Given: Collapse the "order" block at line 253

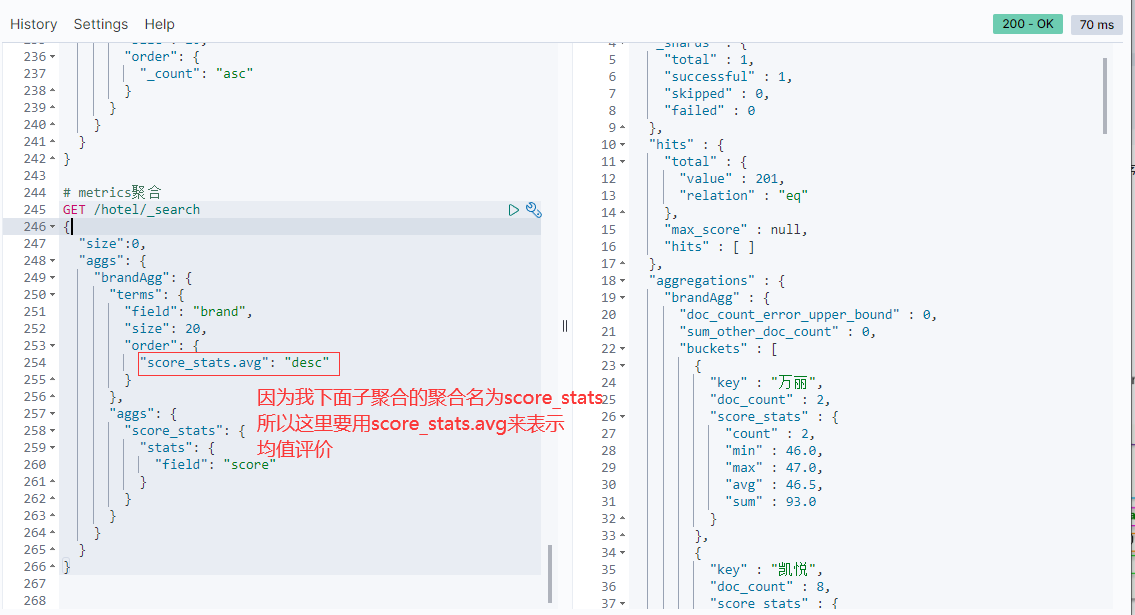Looking at the screenshot, I should point(52,346).
